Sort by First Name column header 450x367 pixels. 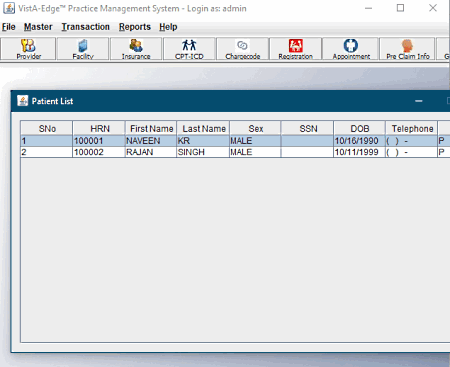(151, 129)
